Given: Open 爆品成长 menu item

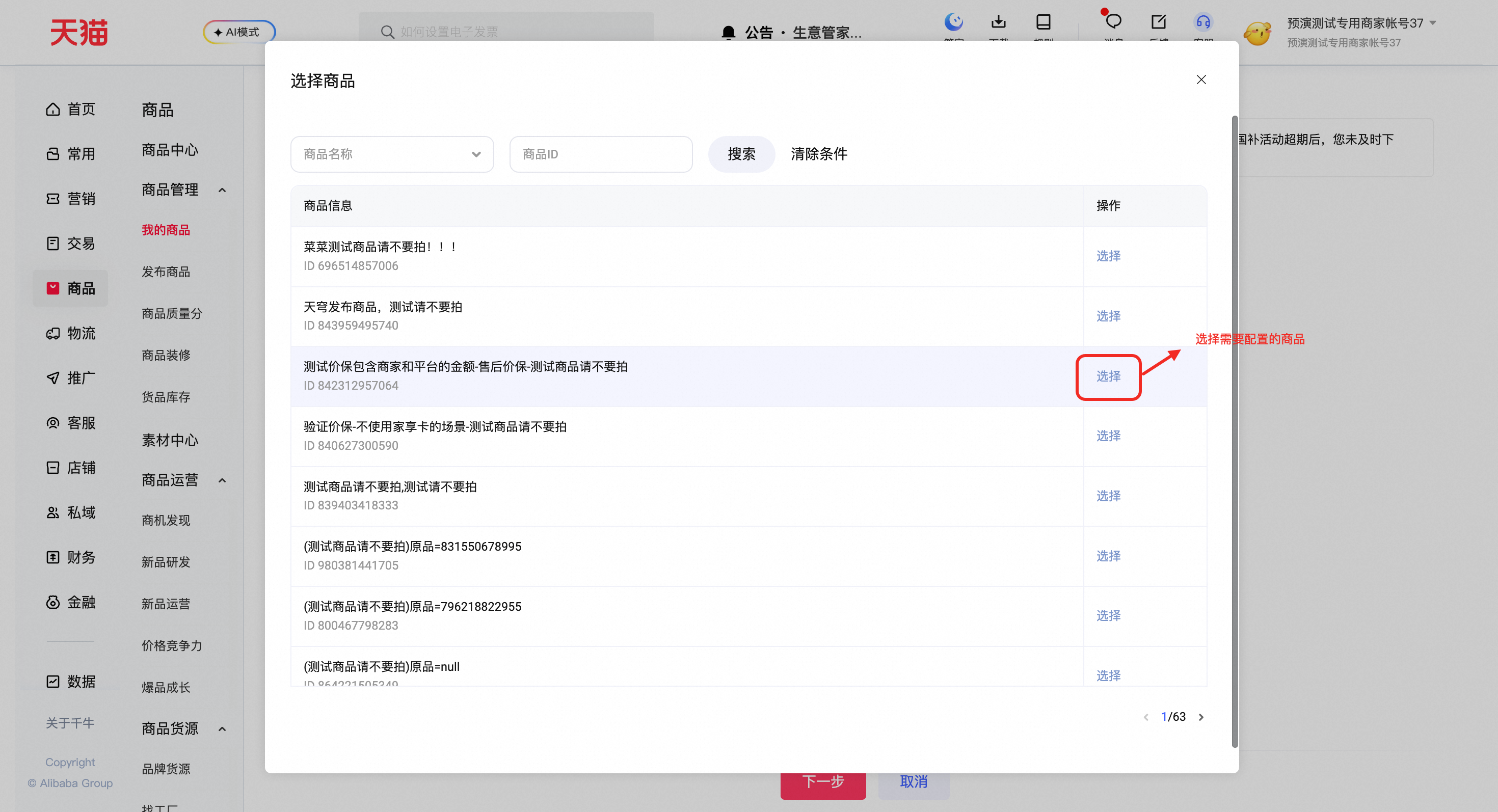Looking at the screenshot, I should coord(166,688).
